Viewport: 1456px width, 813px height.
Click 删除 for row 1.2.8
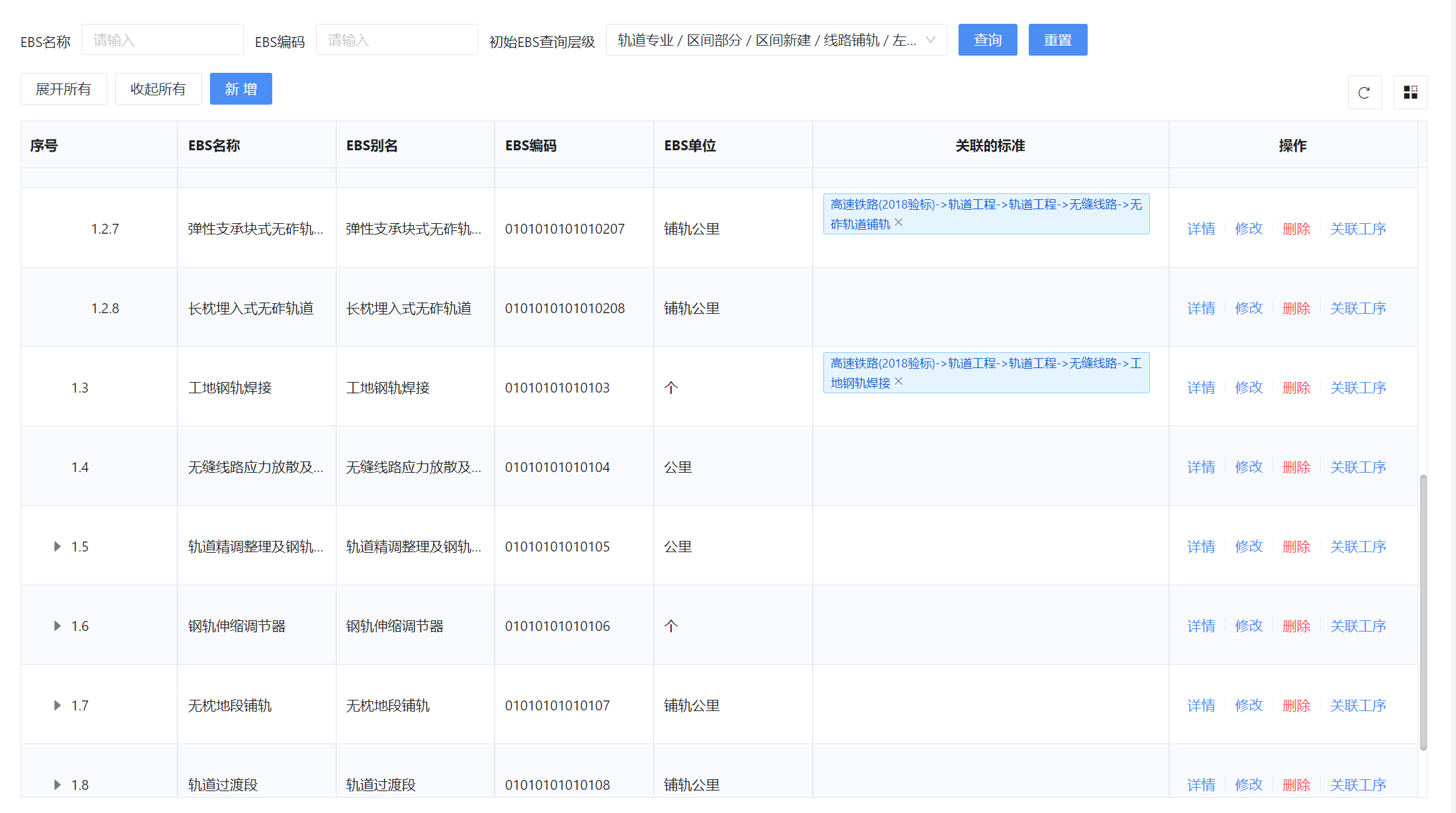click(1296, 309)
